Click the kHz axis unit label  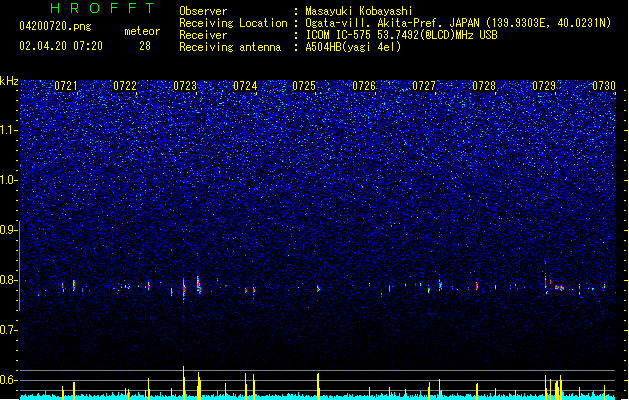(x=9, y=81)
